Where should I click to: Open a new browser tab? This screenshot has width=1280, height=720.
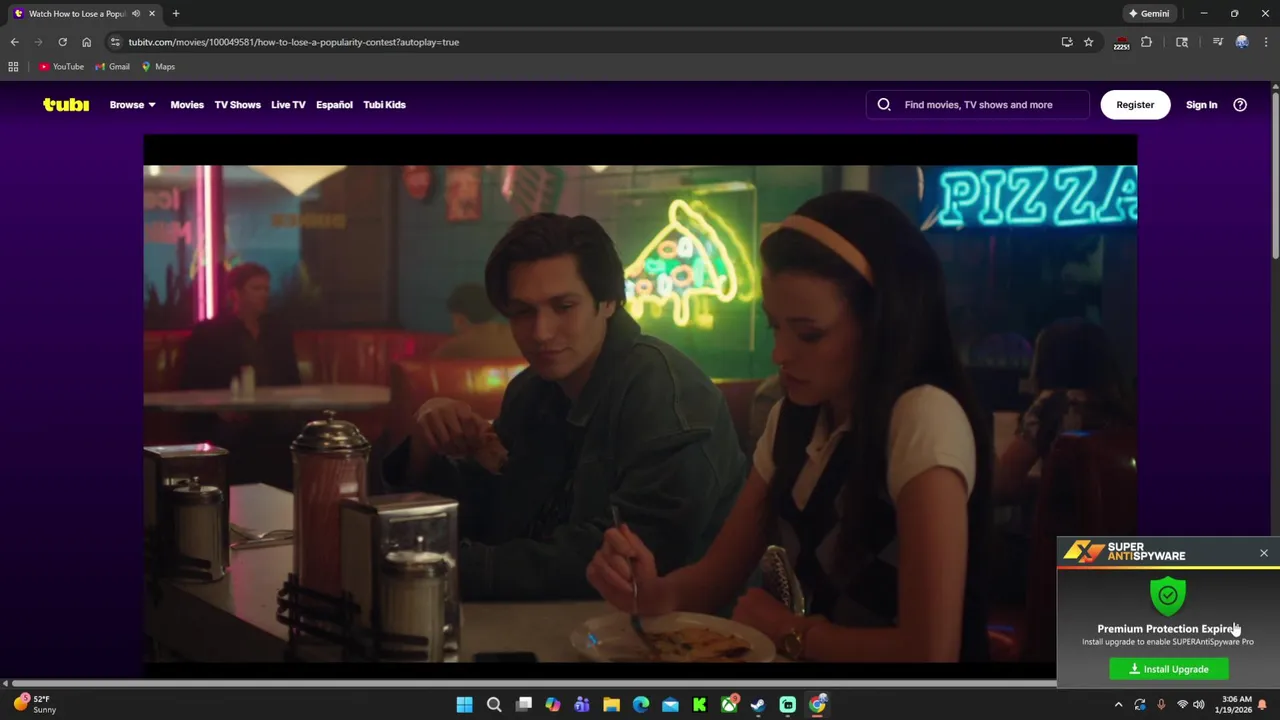point(176,14)
